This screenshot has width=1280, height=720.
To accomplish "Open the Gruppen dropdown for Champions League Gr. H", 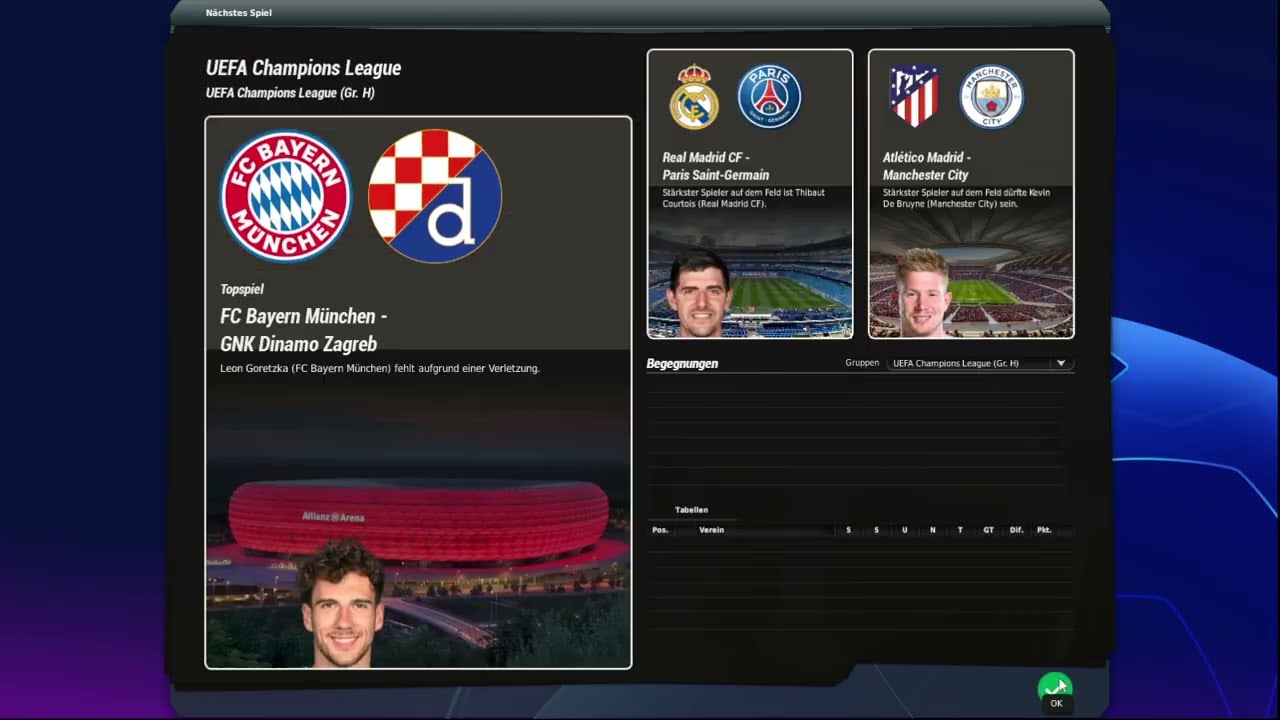I will click(x=980, y=363).
